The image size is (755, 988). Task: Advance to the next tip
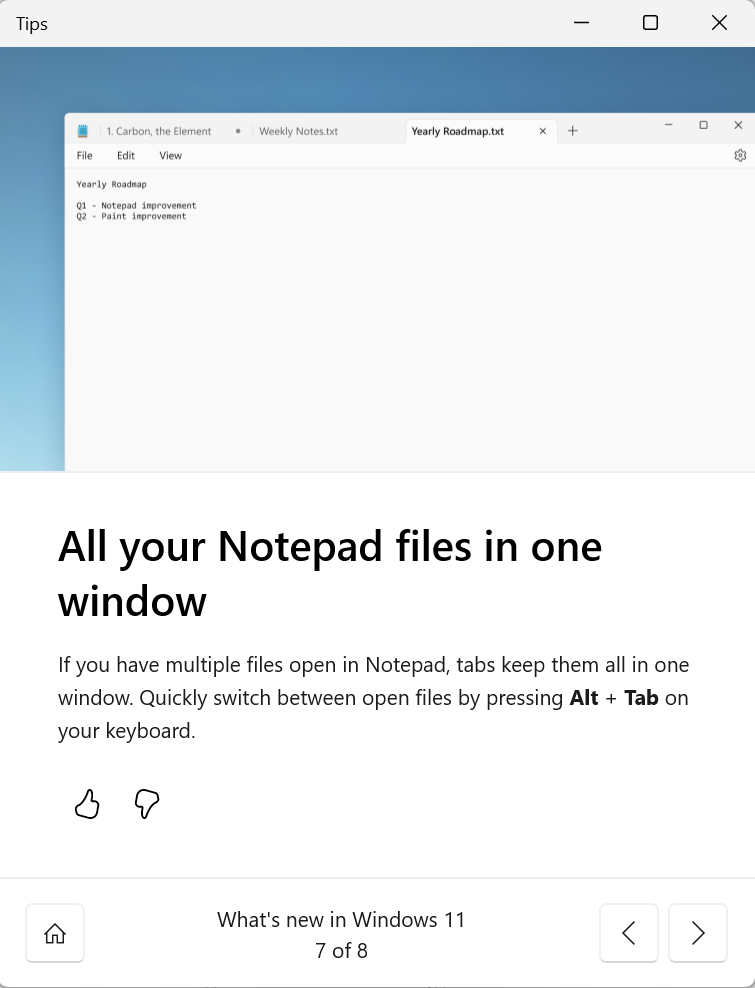[x=698, y=933]
